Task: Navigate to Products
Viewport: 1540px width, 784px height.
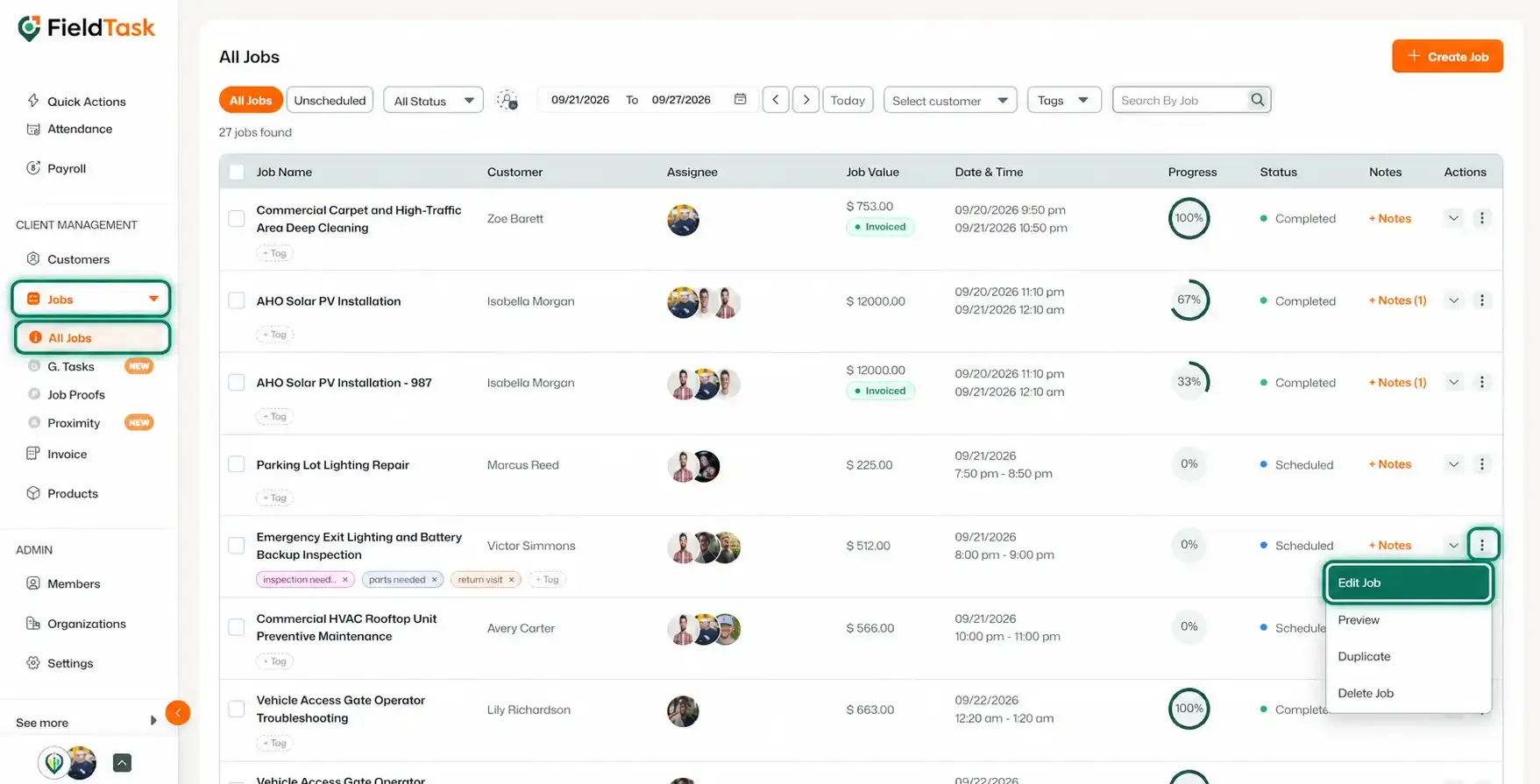Action: pyautogui.click(x=62, y=493)
